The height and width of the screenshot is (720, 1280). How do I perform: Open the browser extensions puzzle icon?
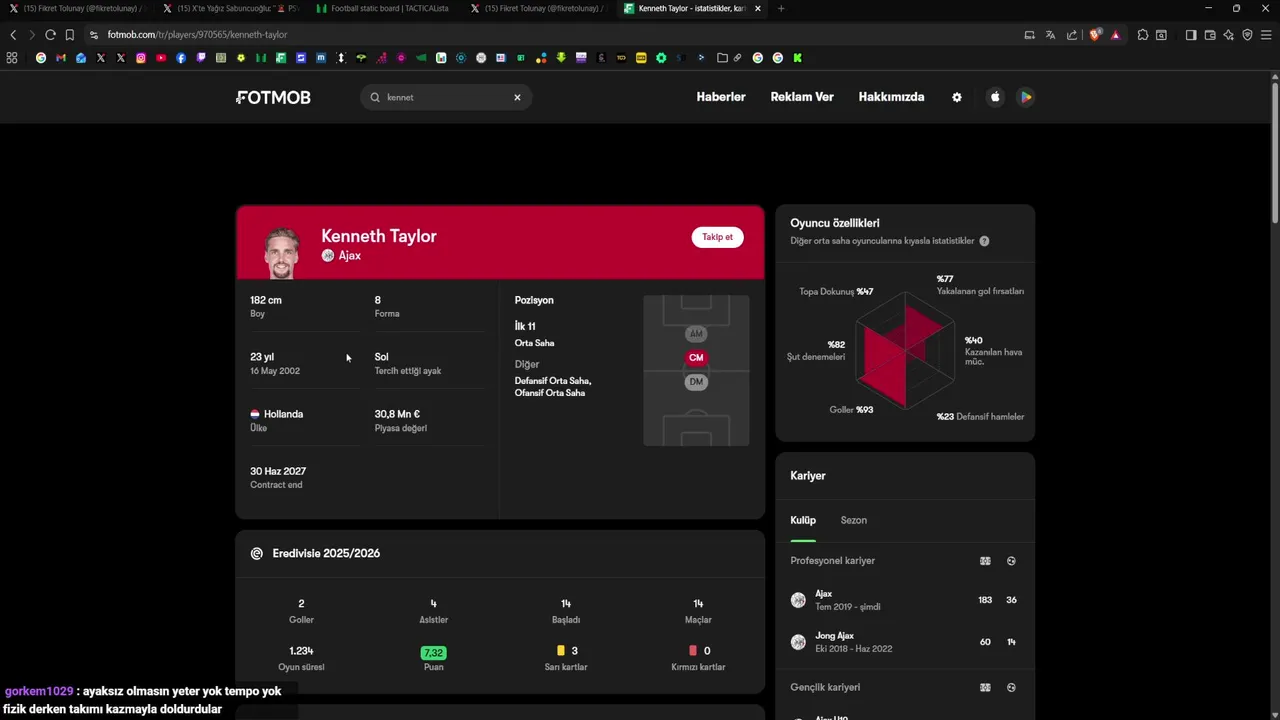[1143, 35]
